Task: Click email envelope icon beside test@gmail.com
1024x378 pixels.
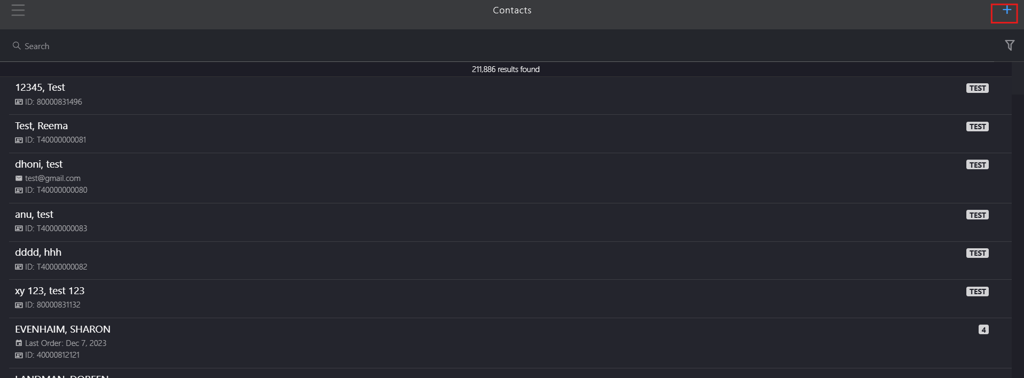Action: pos(19,178)
